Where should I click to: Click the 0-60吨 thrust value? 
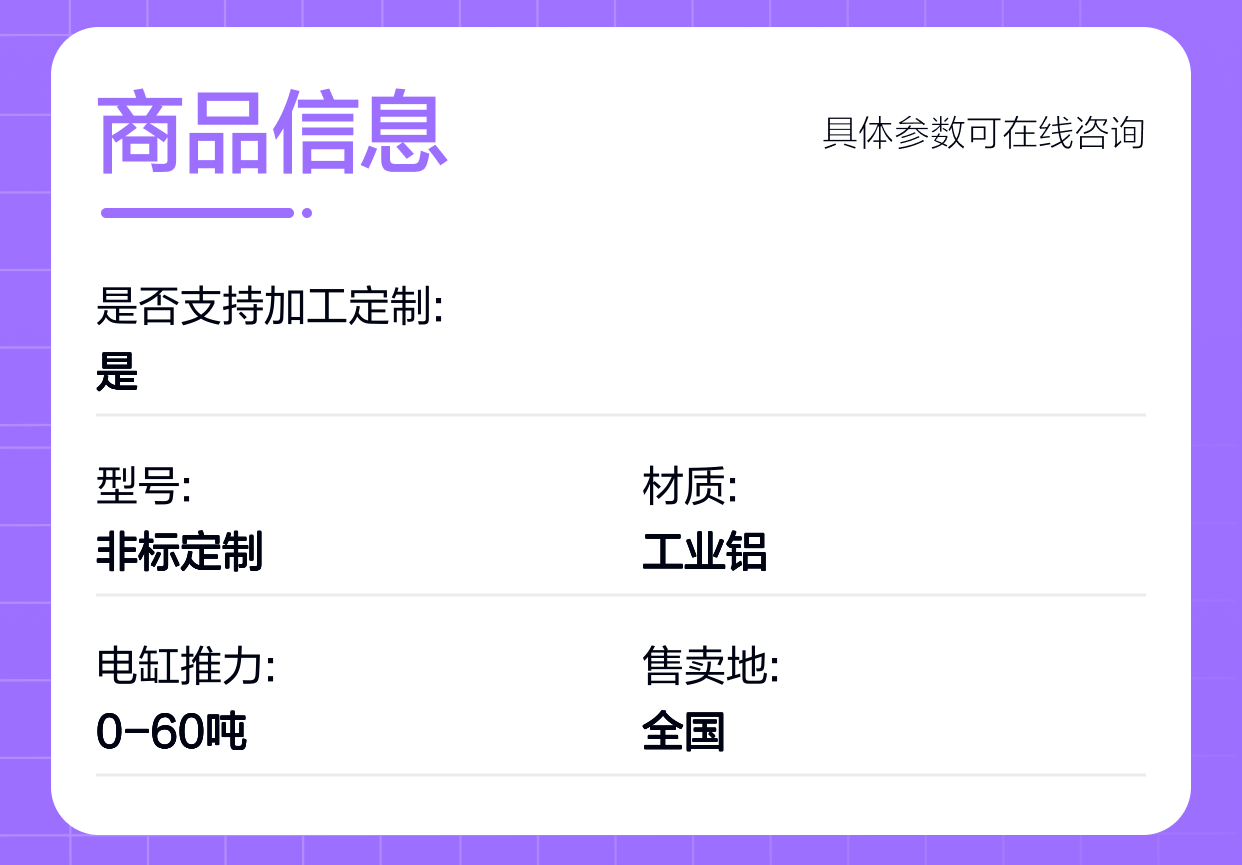pos(172,732)
